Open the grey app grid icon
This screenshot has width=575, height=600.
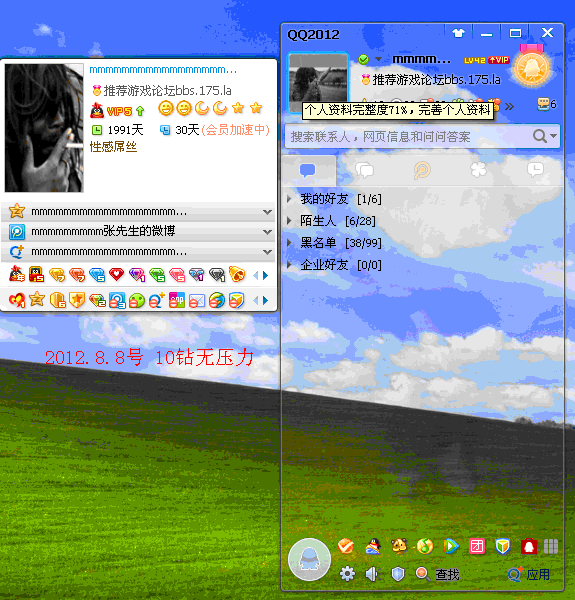551,546
